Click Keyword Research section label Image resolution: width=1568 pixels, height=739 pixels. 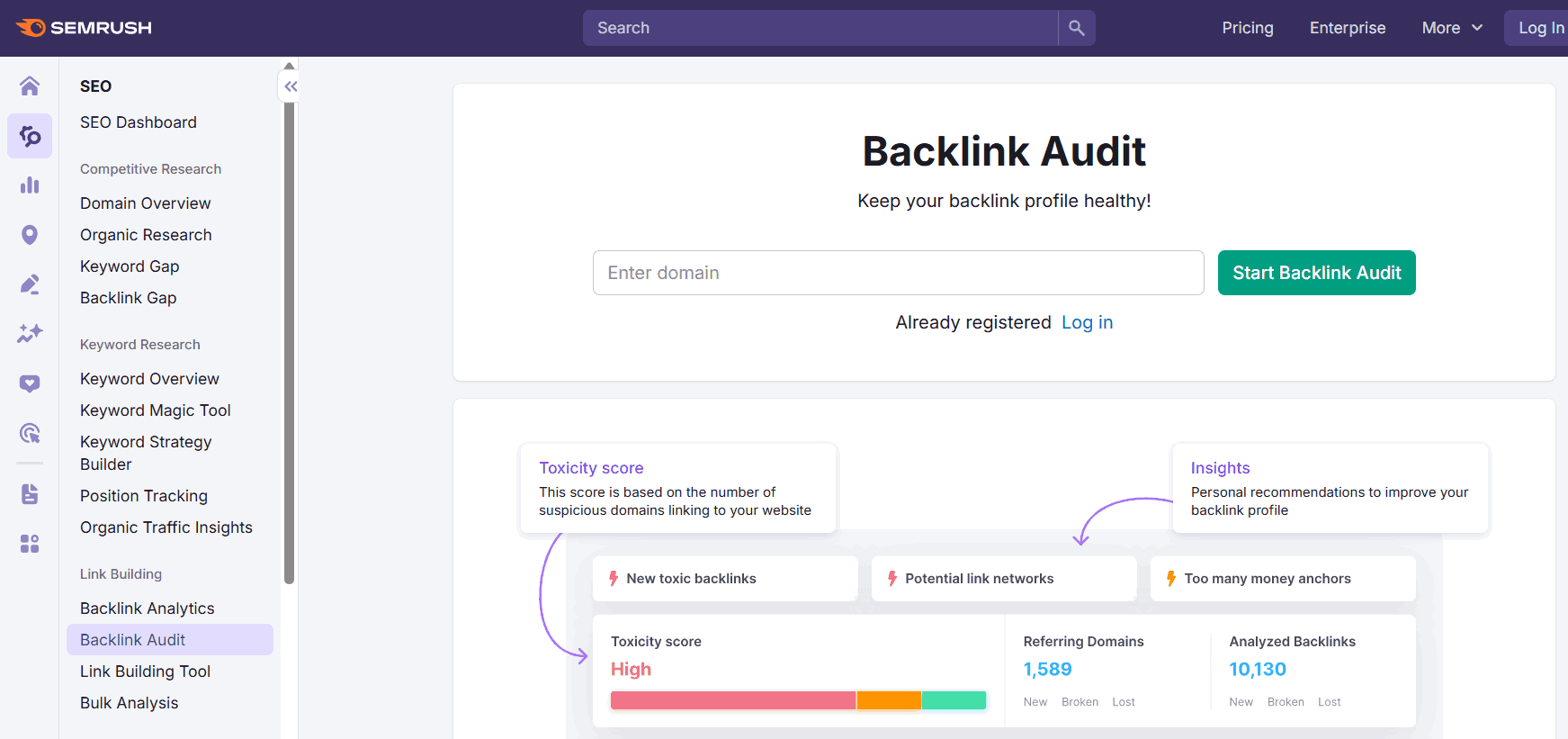point(140,345)
